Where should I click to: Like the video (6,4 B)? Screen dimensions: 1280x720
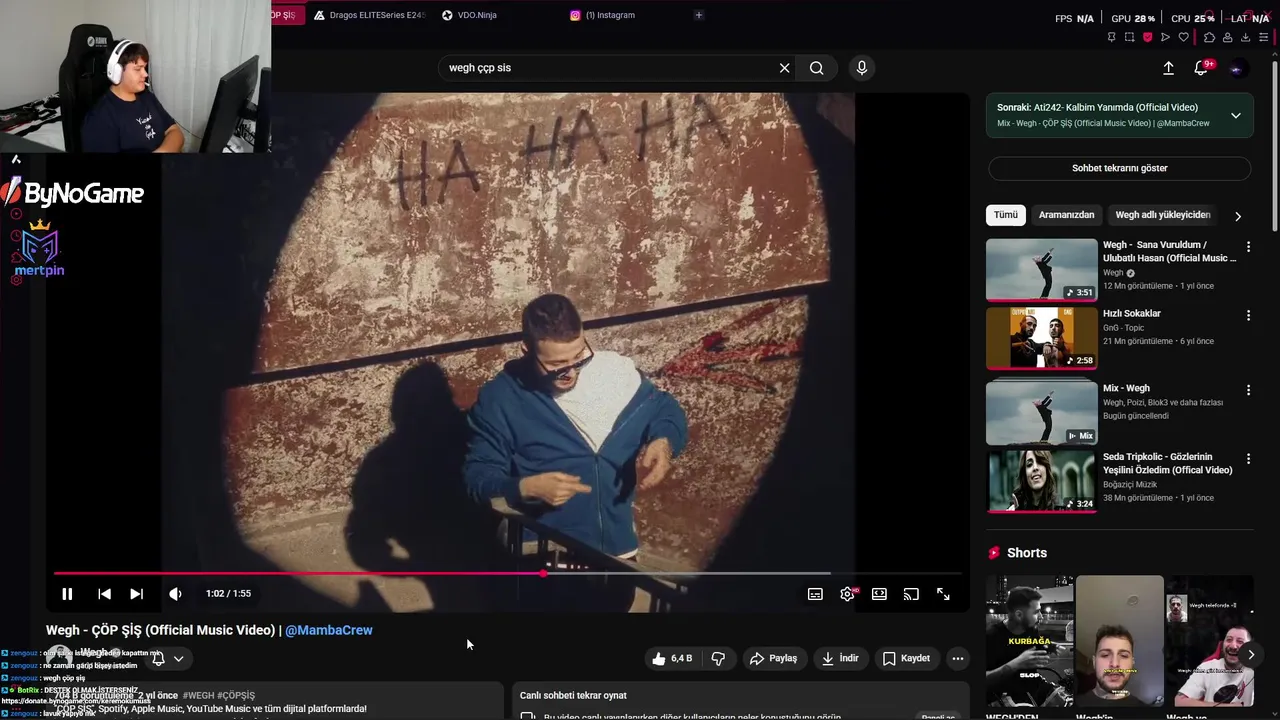tap(672, 658)
